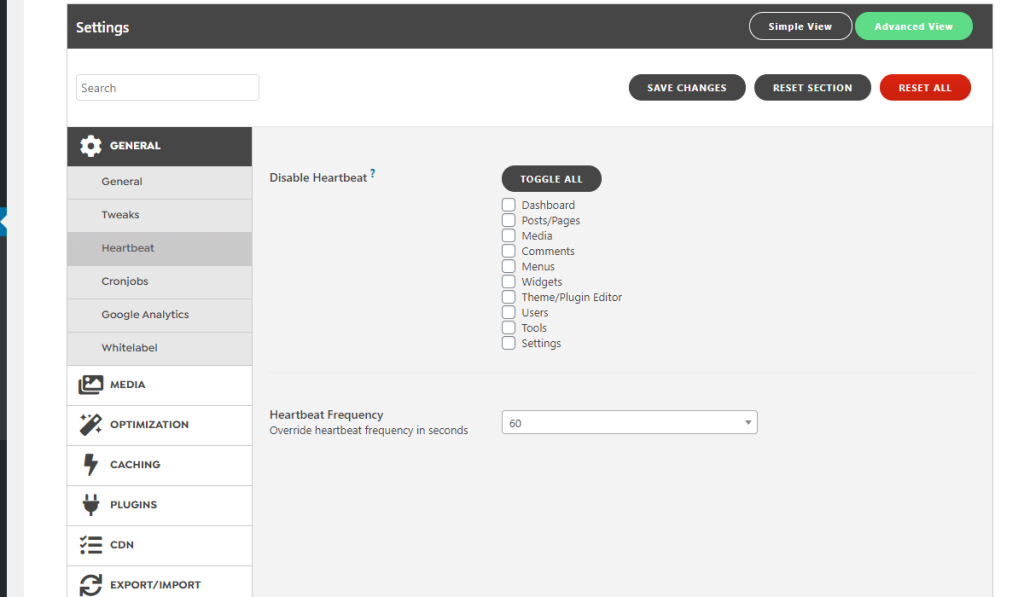The width and height of the screenshot is (1024, 597).
Task: Click 'Override heartbeat frequency in seconds' description
Action: click(x=368, y=430)
